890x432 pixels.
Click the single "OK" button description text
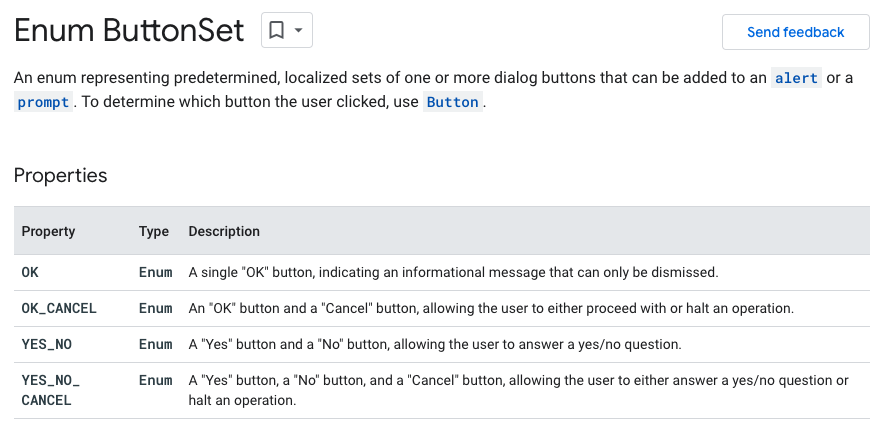pyautogui.click(x=454, y=272)
